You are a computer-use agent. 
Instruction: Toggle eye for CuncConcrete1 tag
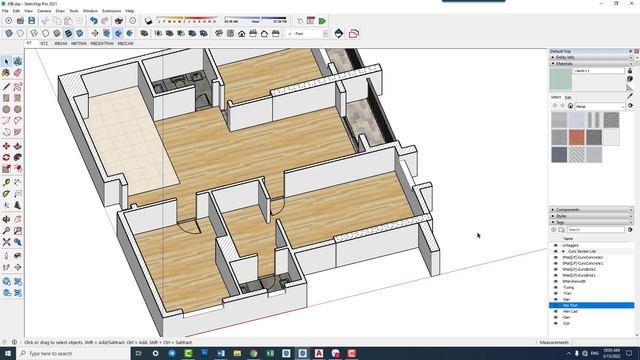click(x=555, y=263)
